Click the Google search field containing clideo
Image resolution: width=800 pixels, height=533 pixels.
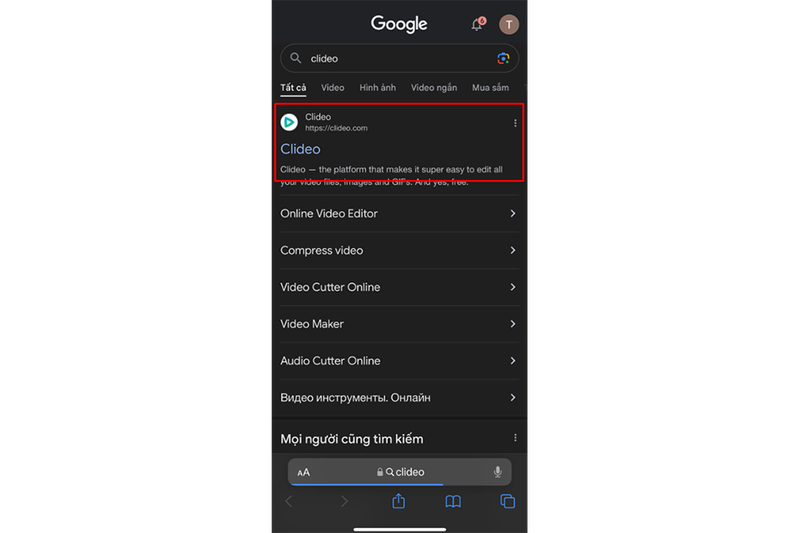coord(399,58)
